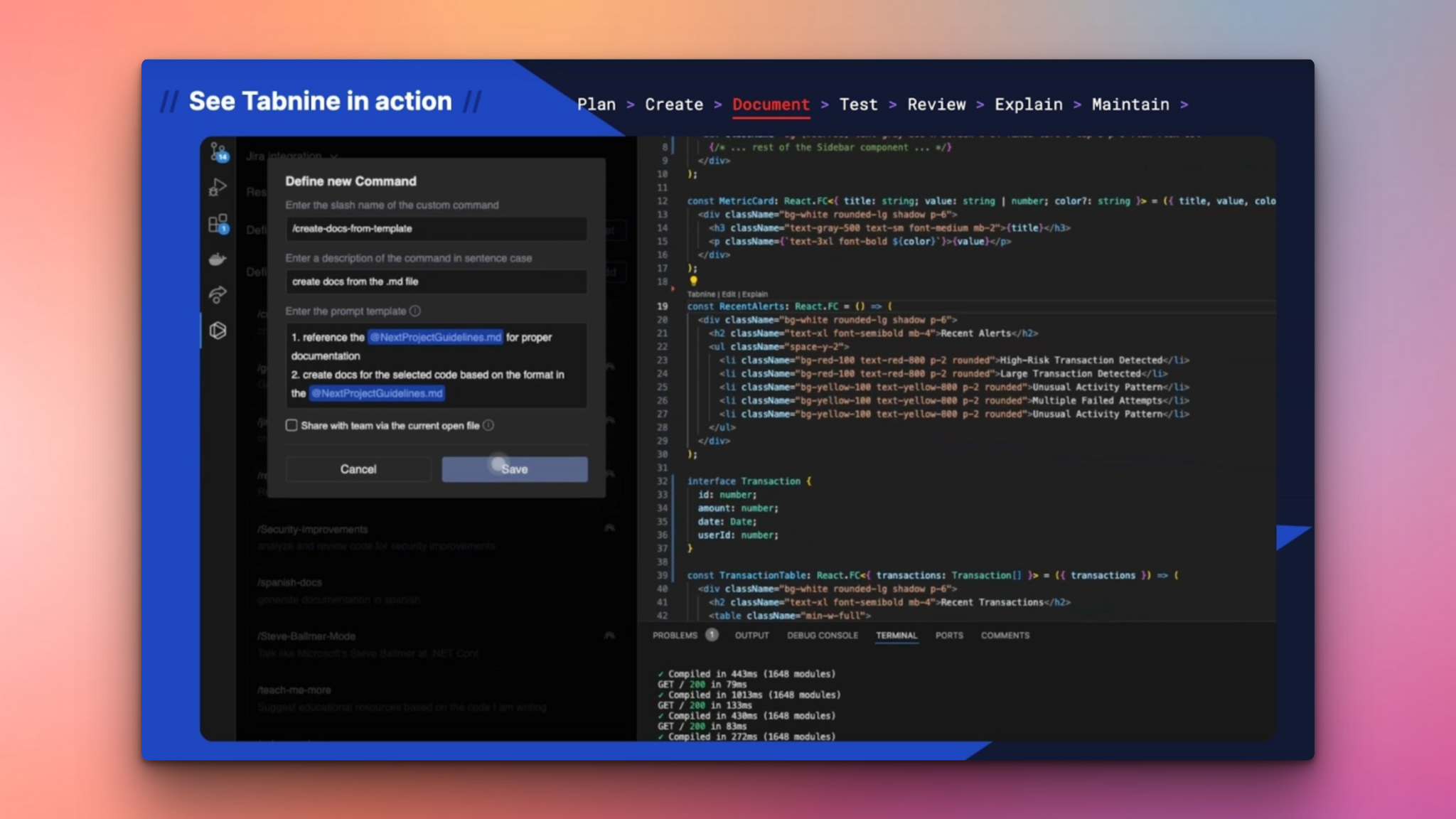Click the info icon beside 'Enter the prompt template'
1456x819 pixels.
tap(415, 311)
